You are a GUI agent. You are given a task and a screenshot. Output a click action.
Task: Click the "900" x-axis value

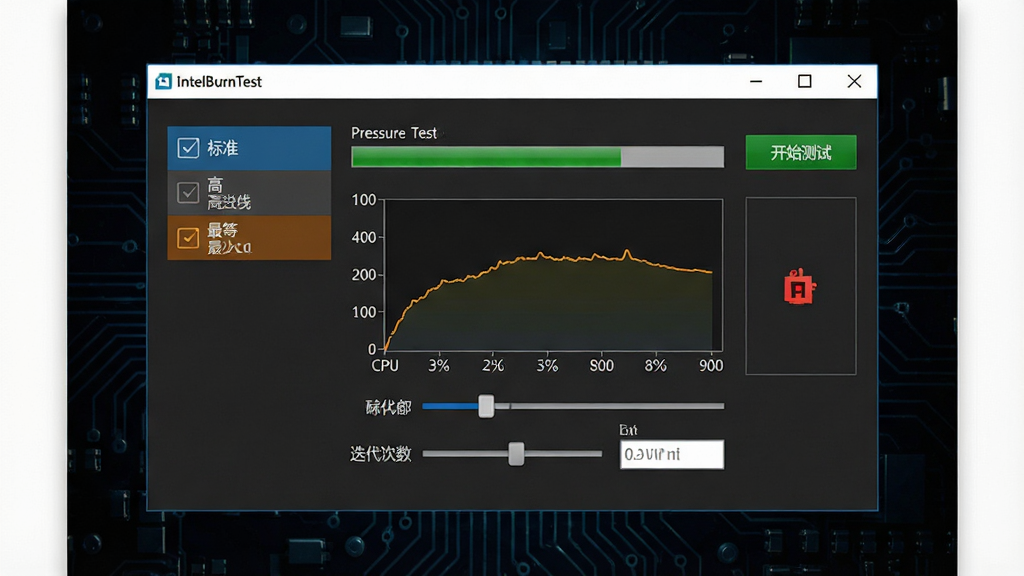tap(711, 366)
